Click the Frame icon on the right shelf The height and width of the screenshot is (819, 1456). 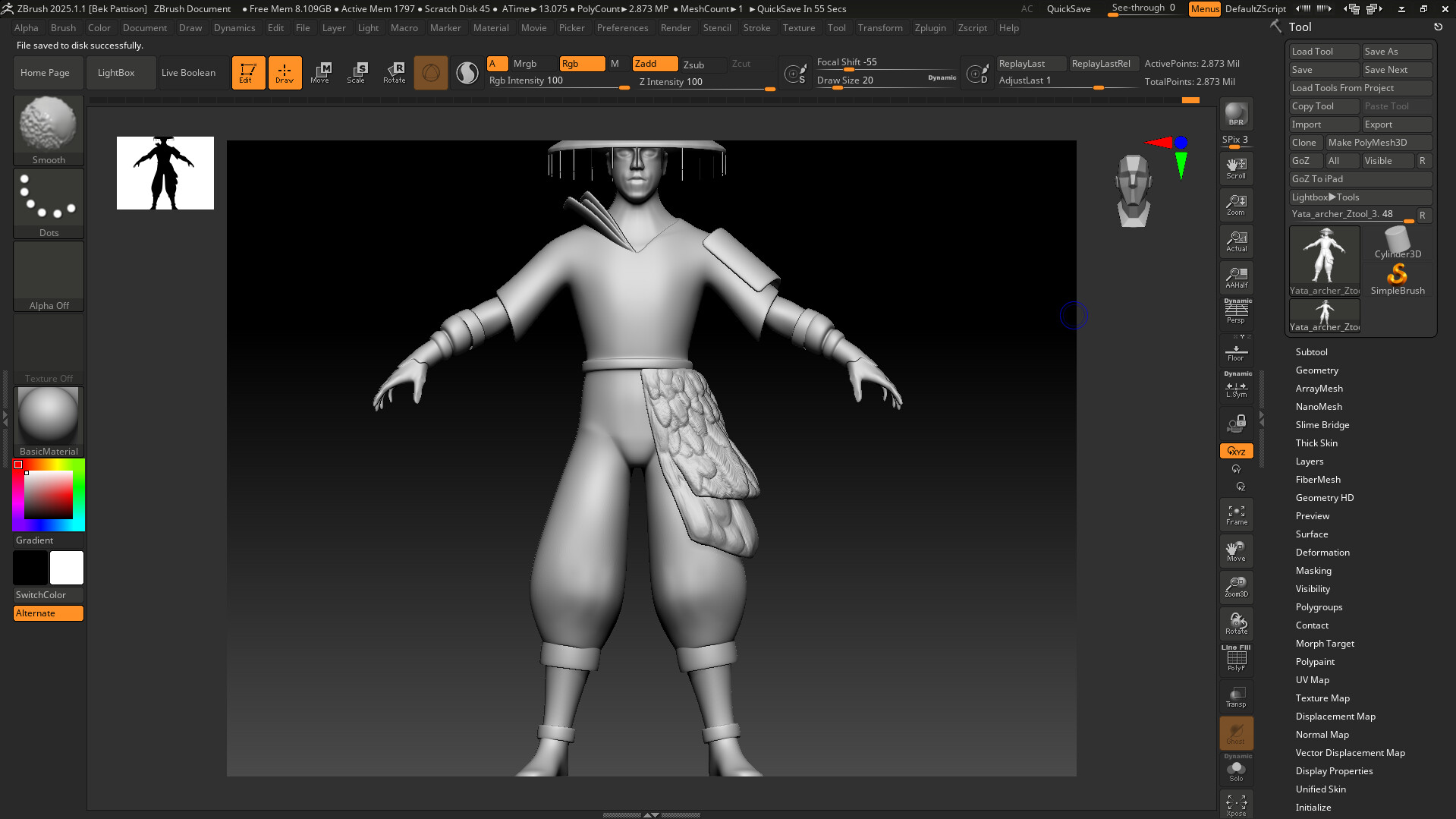point(1235,514)
